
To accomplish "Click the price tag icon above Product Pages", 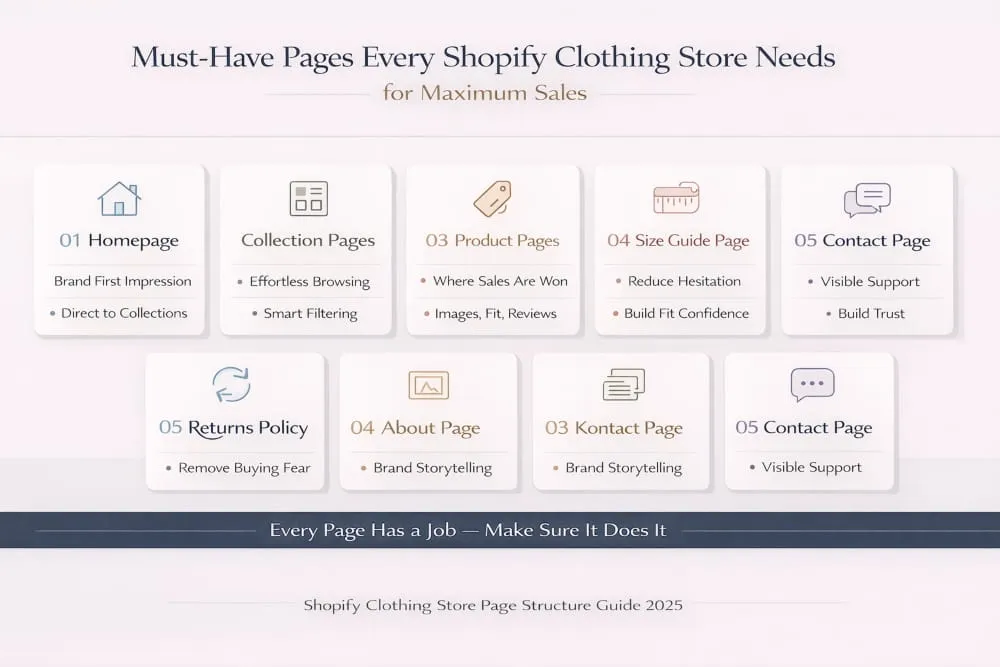I will [x=492, y=198].
